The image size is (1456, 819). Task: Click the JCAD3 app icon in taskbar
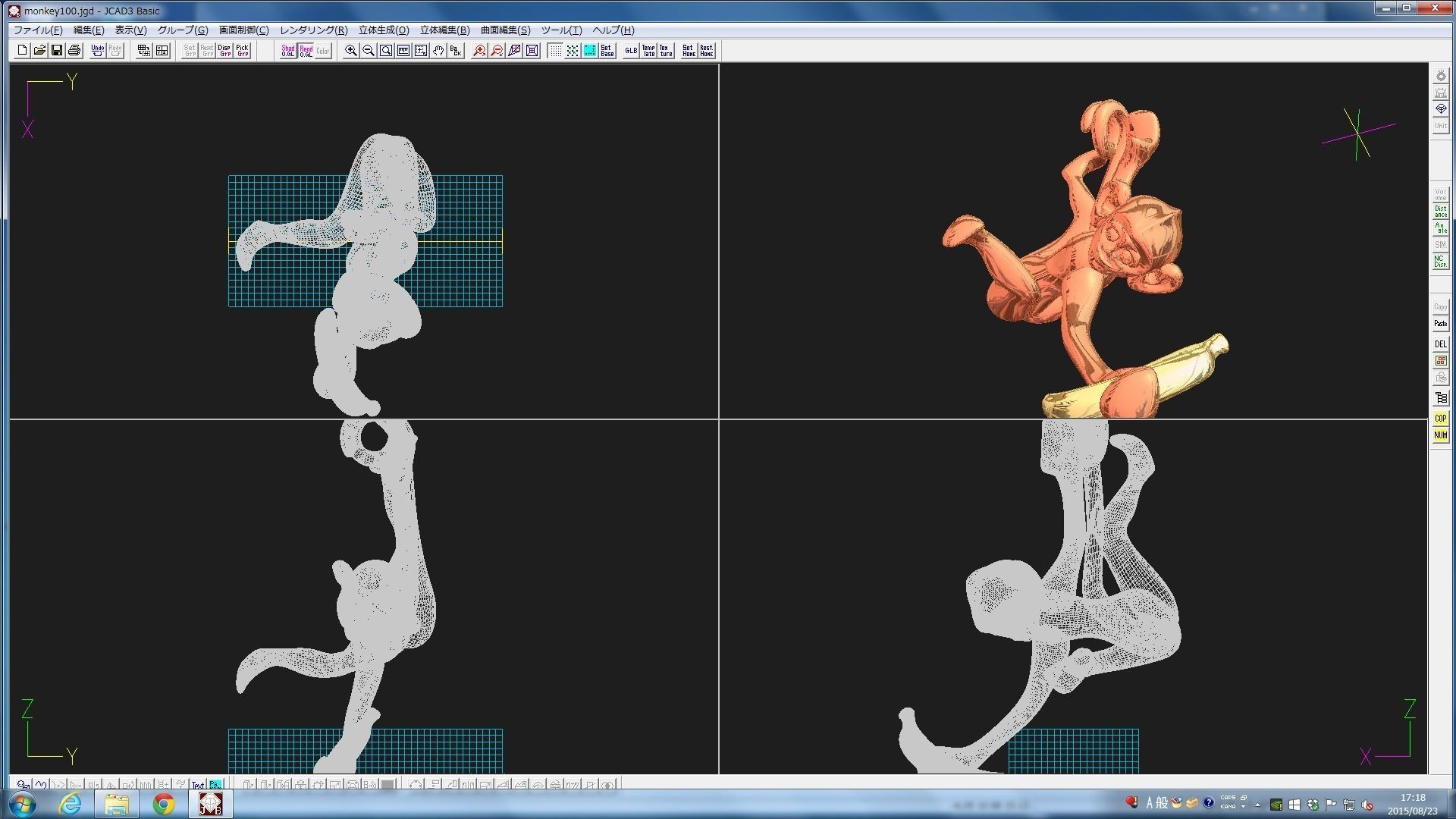210,804
